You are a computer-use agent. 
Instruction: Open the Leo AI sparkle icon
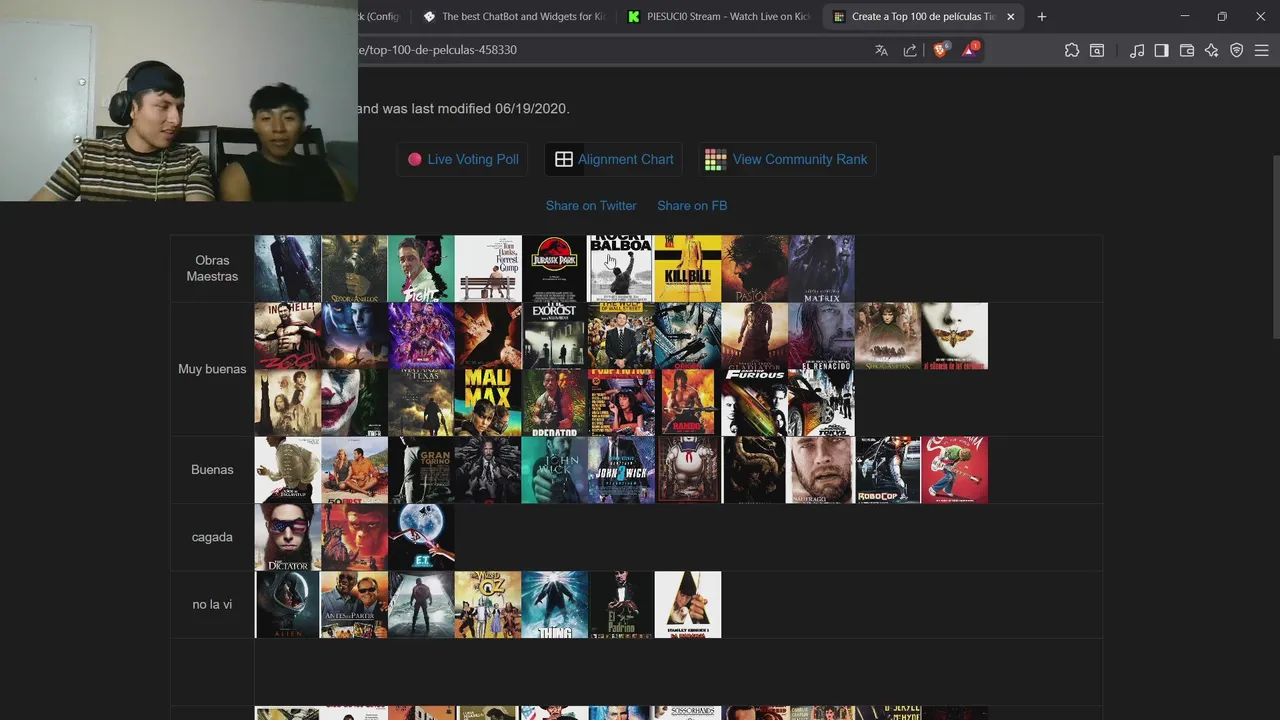pyautogui.click(x=1212, y=50)
